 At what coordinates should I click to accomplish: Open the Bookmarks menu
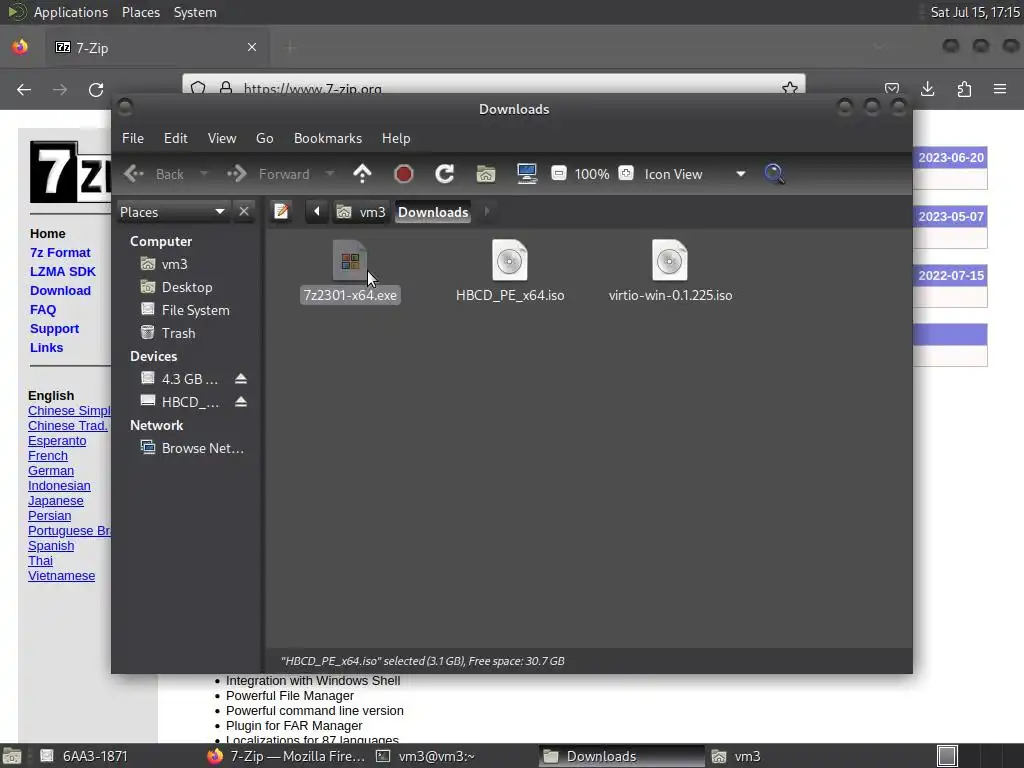pyautogui.click(x=328, y=138)
